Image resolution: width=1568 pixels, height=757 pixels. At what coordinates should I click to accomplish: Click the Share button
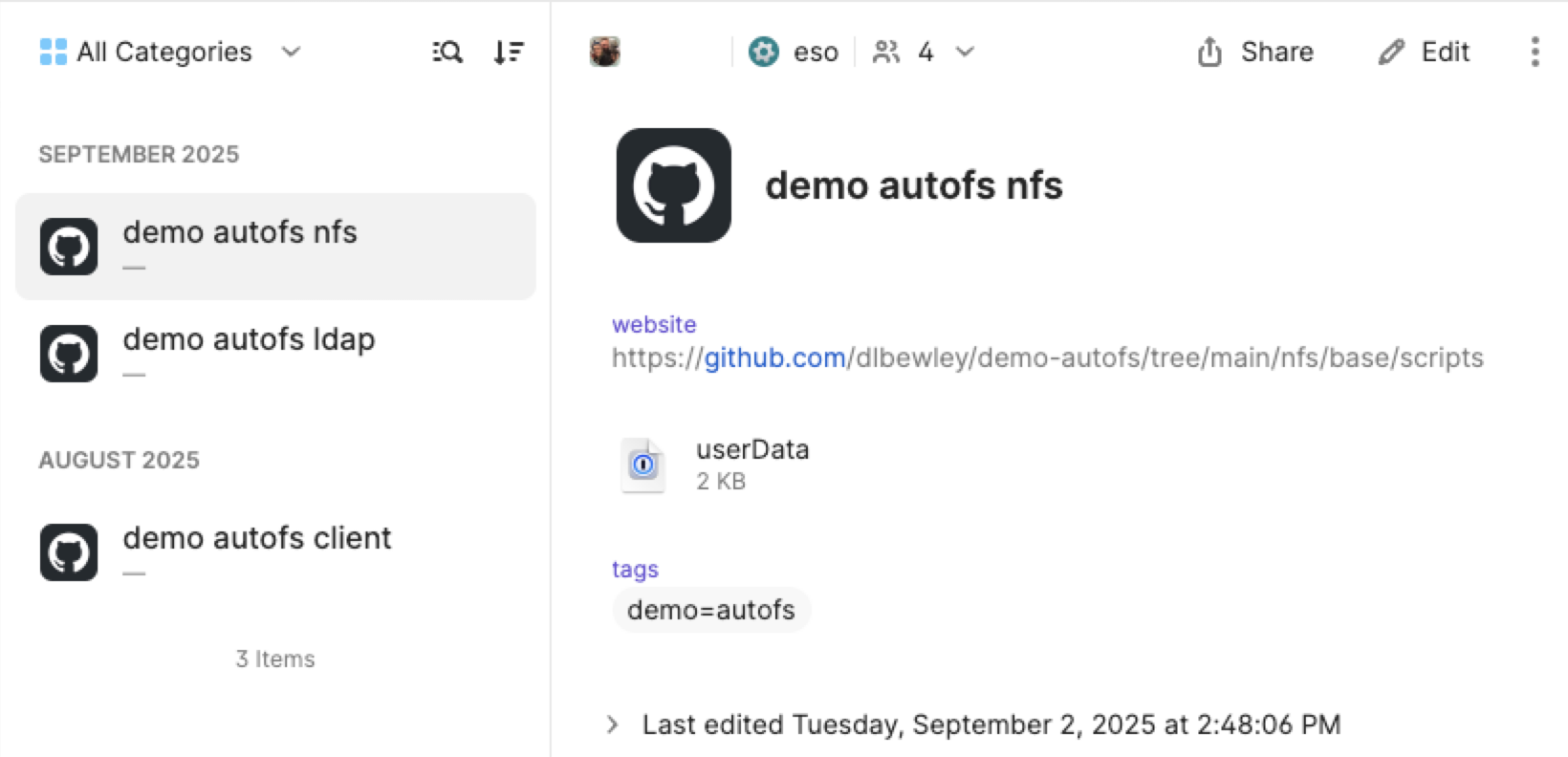pyautogui.click(x=1255, y=52)
